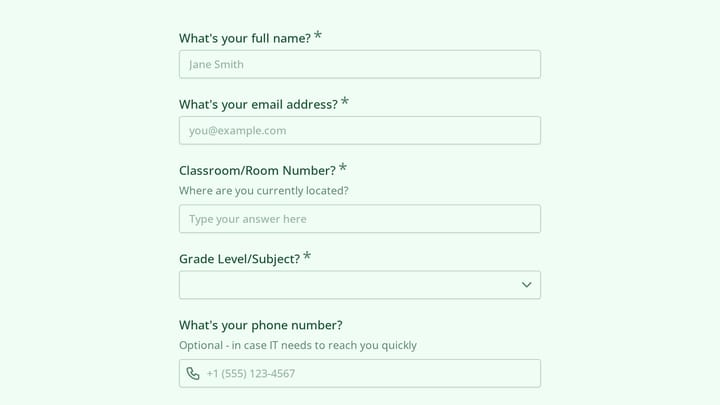The width and height of the screenshot is (720, 405).
Task: Click the "+1 (555) 123-4567" placeholder text
Action: (x=251, y=373)
